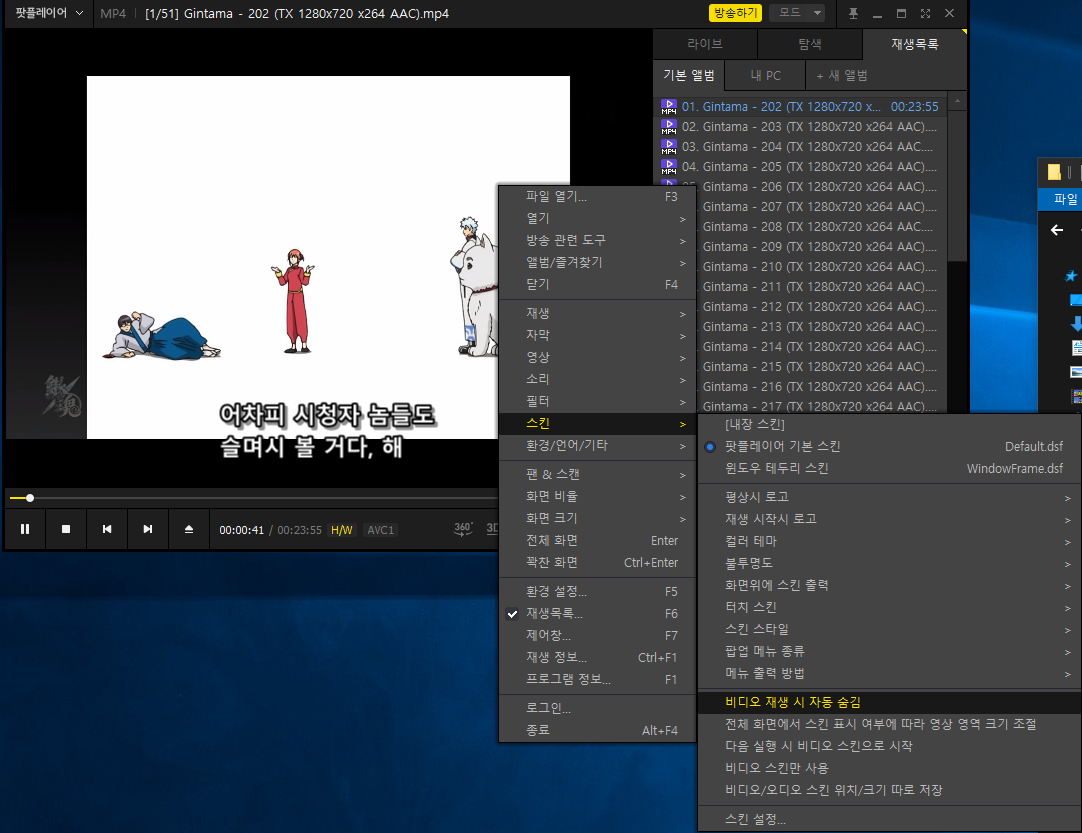
Task: Stop the video with the stop button
Action: click(x=66, y=529)
